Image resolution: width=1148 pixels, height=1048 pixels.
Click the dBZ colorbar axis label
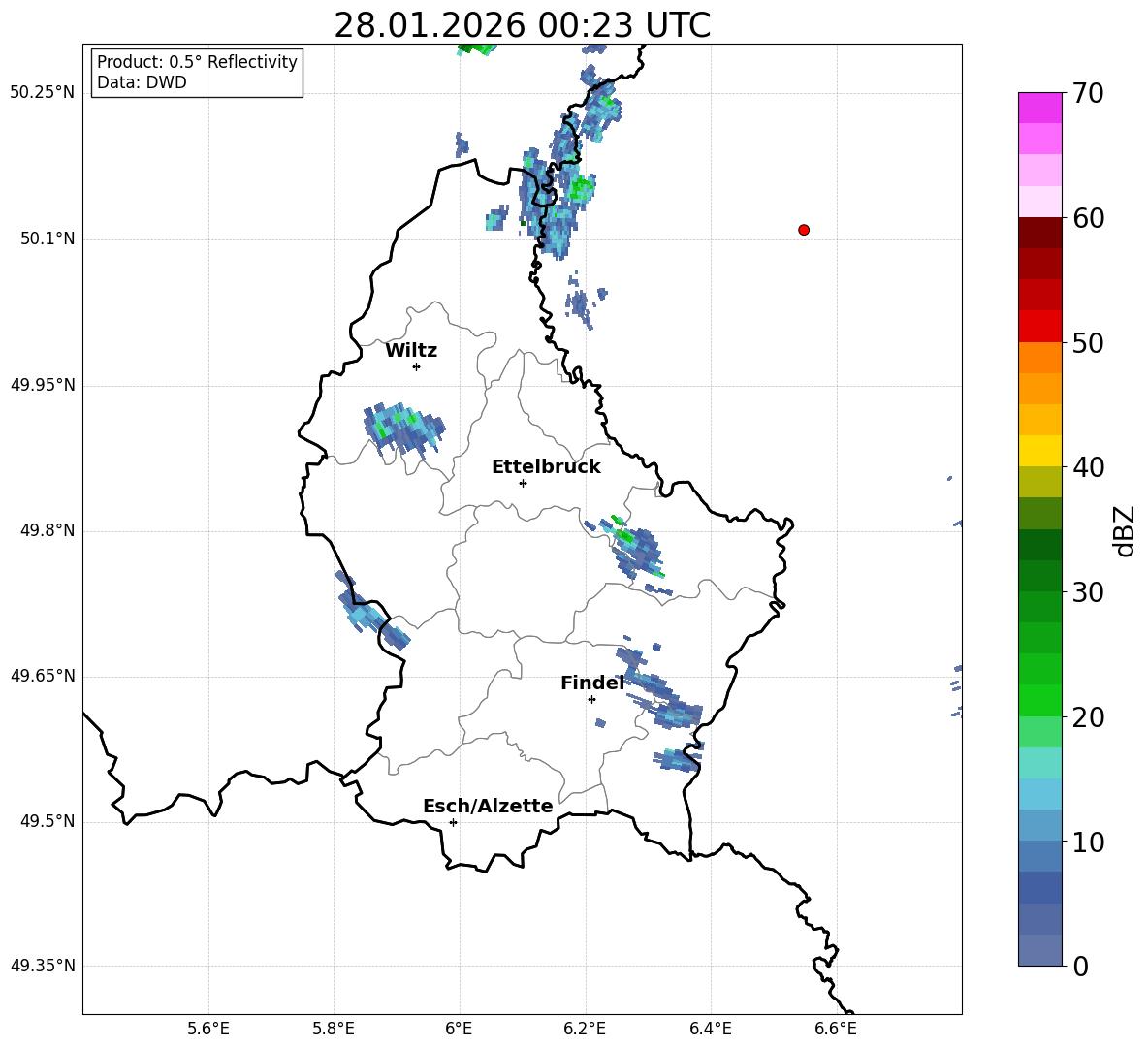tap(1125, 530)
